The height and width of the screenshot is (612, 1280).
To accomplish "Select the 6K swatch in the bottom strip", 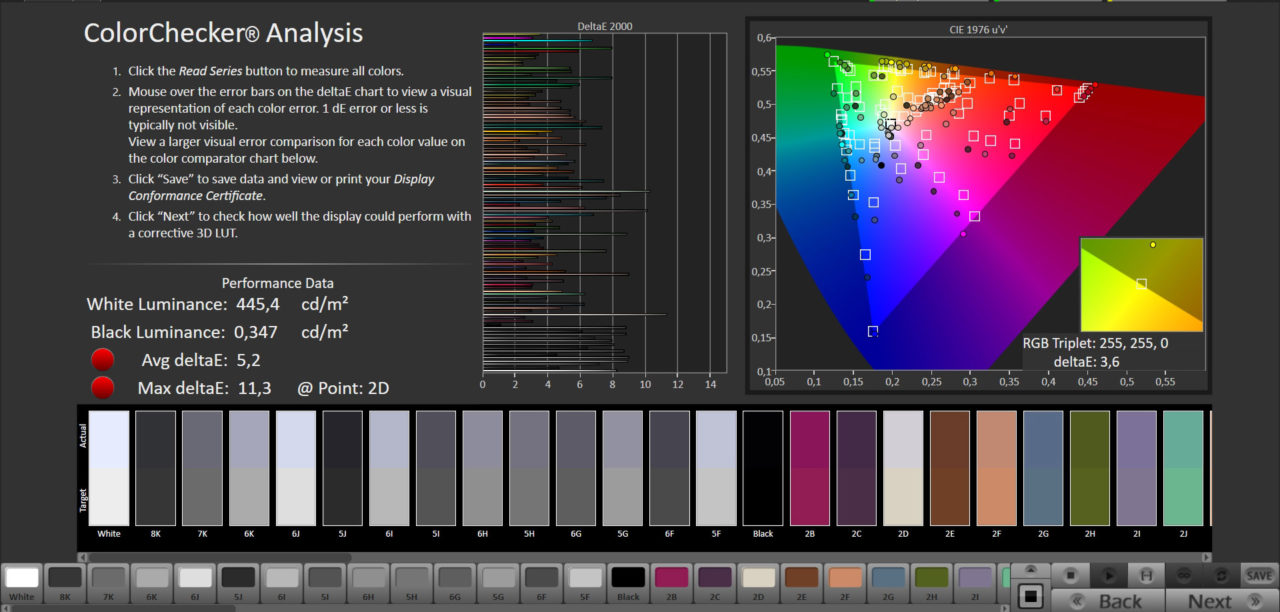I will tap(152, 582).
